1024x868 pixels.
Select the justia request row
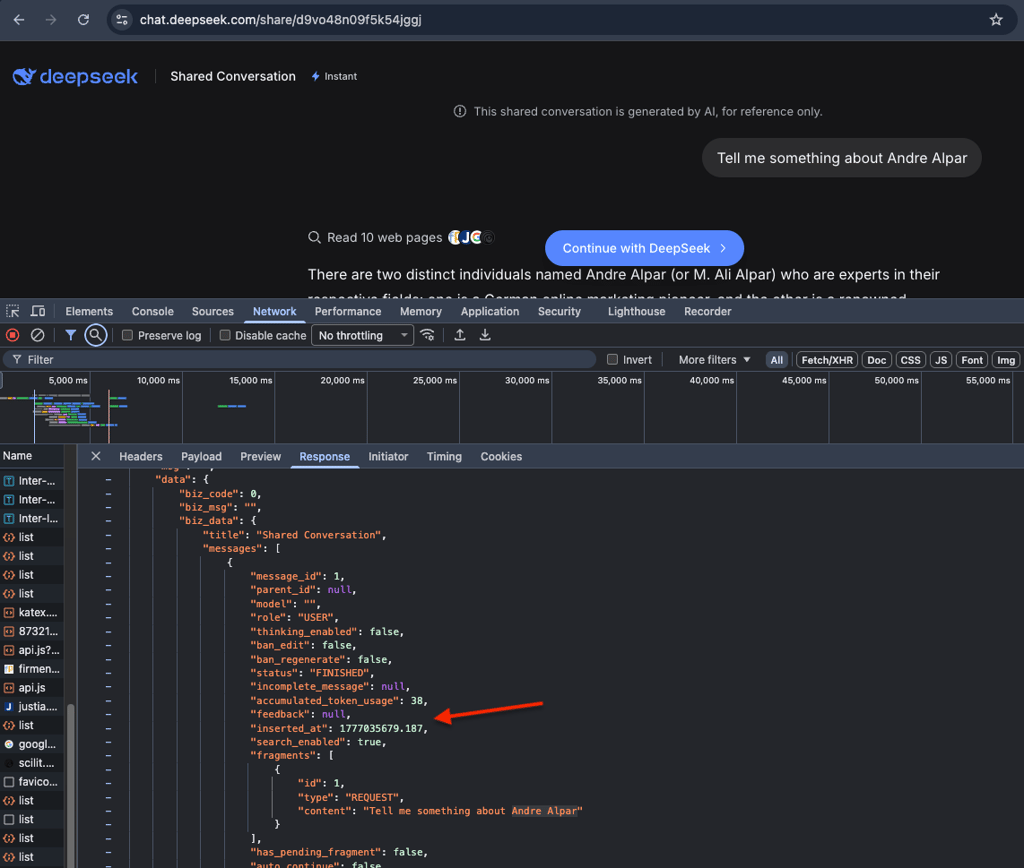coord(32,706)
